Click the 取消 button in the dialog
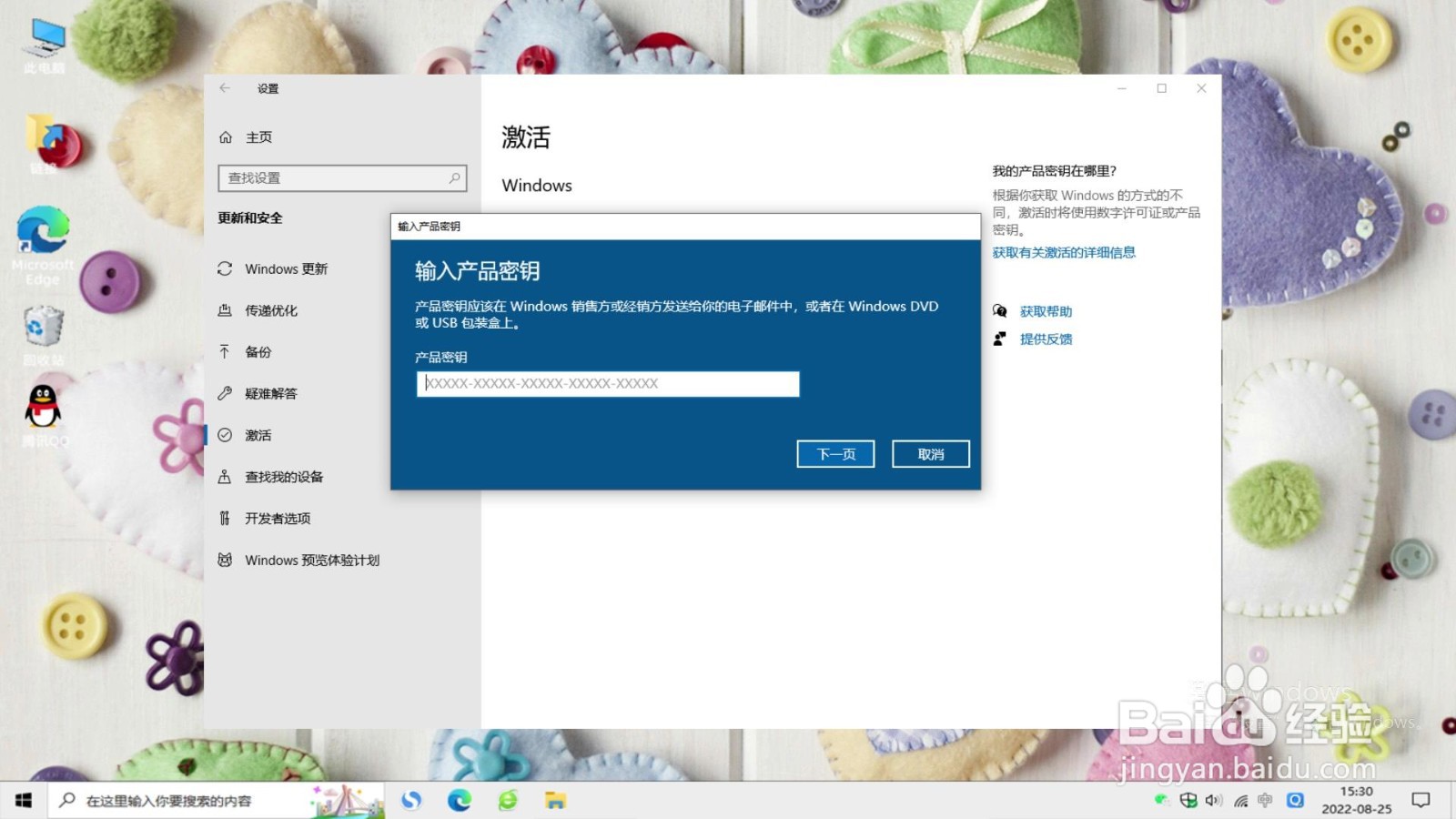The image size is (1456, 819). pos(931,454)
